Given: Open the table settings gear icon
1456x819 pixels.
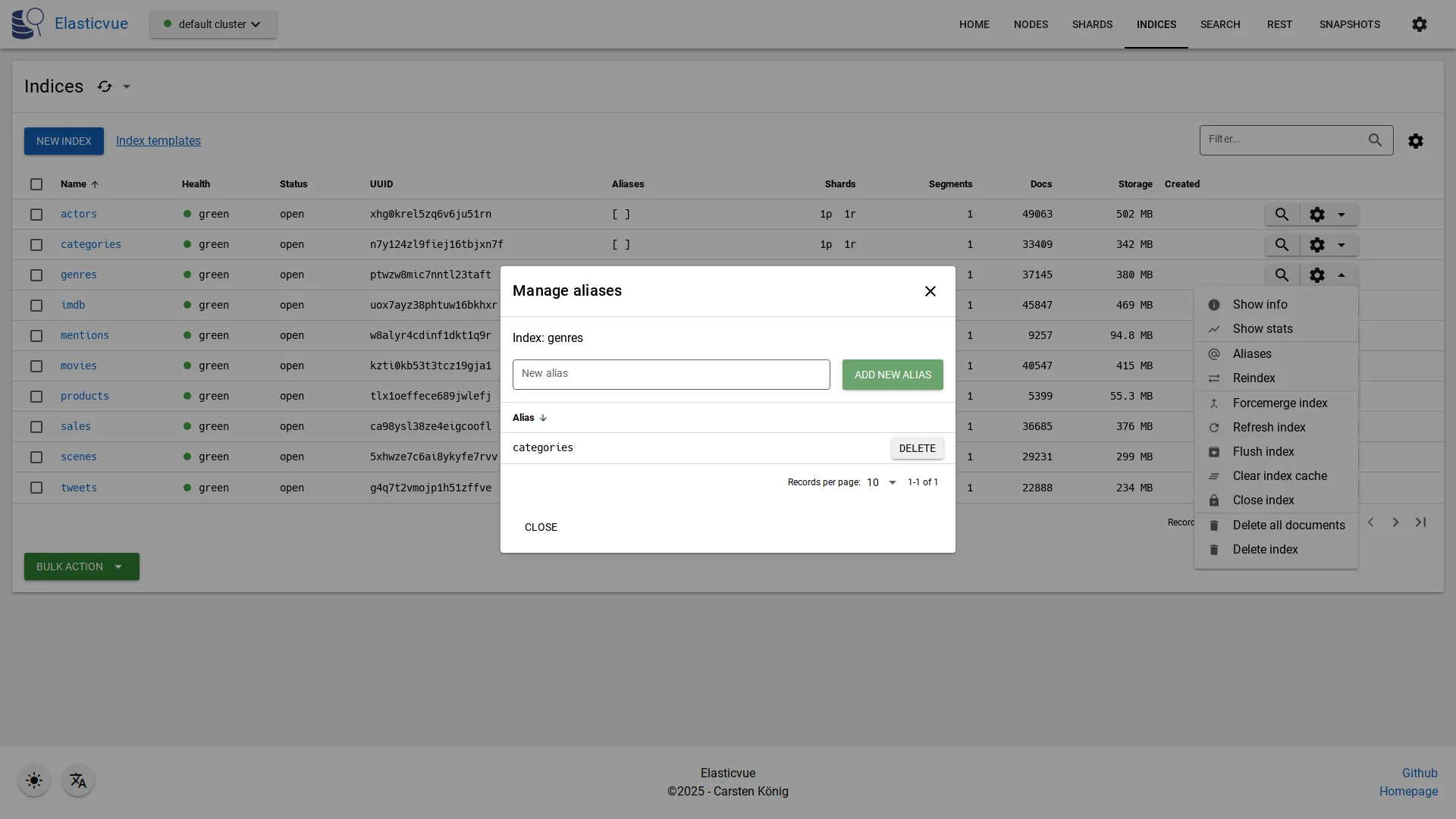Looking at the screenshot, I should click(x=1417, y=141).
